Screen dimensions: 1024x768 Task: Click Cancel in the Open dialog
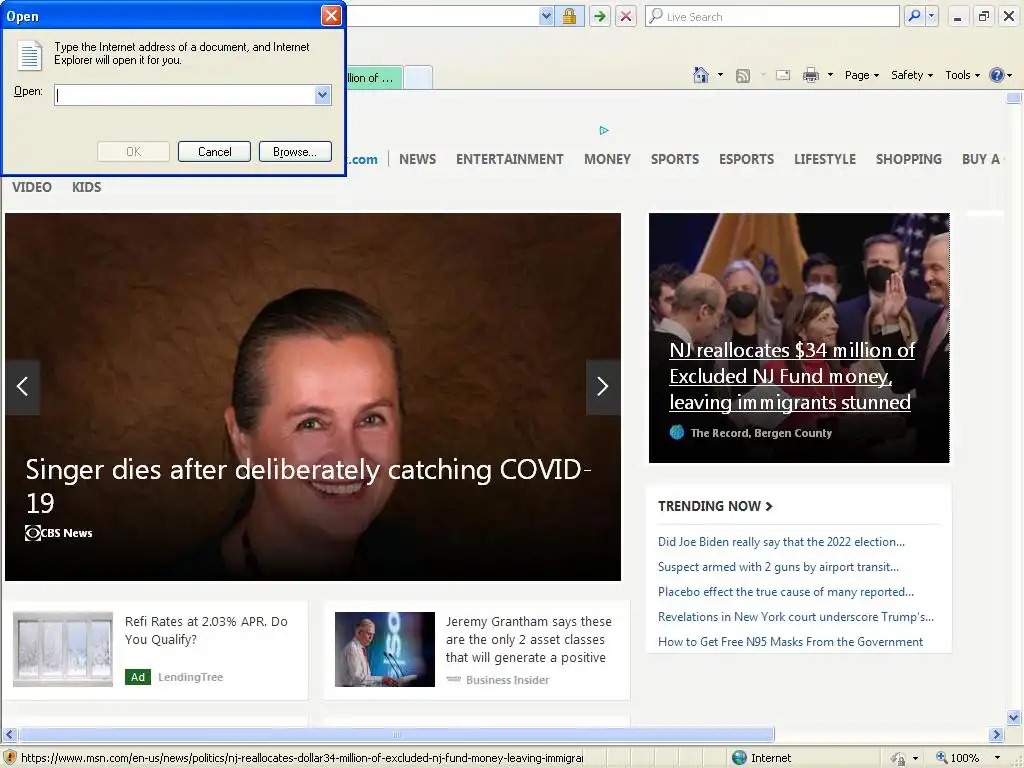[x=214, y=152]
